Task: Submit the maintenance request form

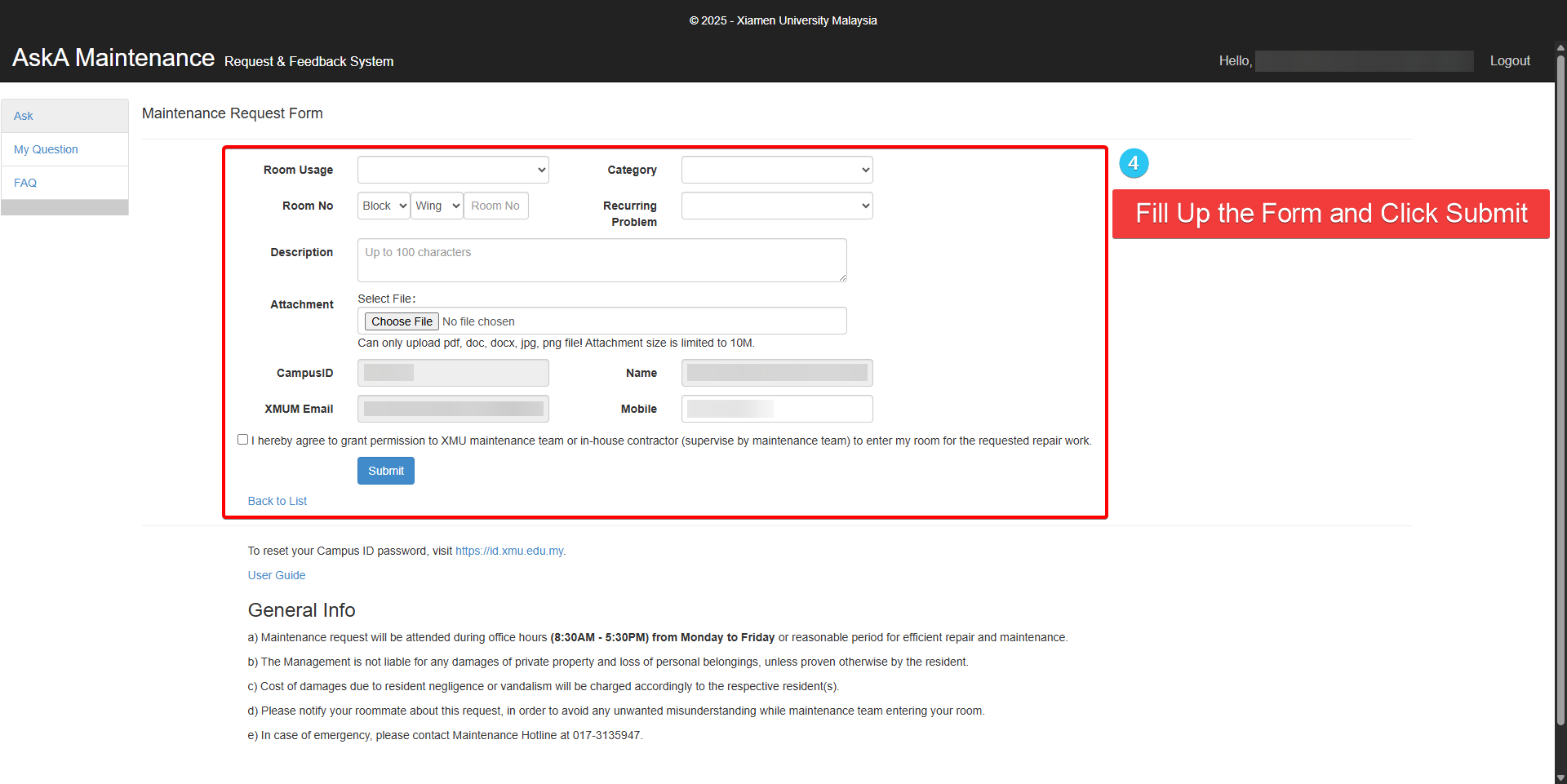Action: [385, 471]
